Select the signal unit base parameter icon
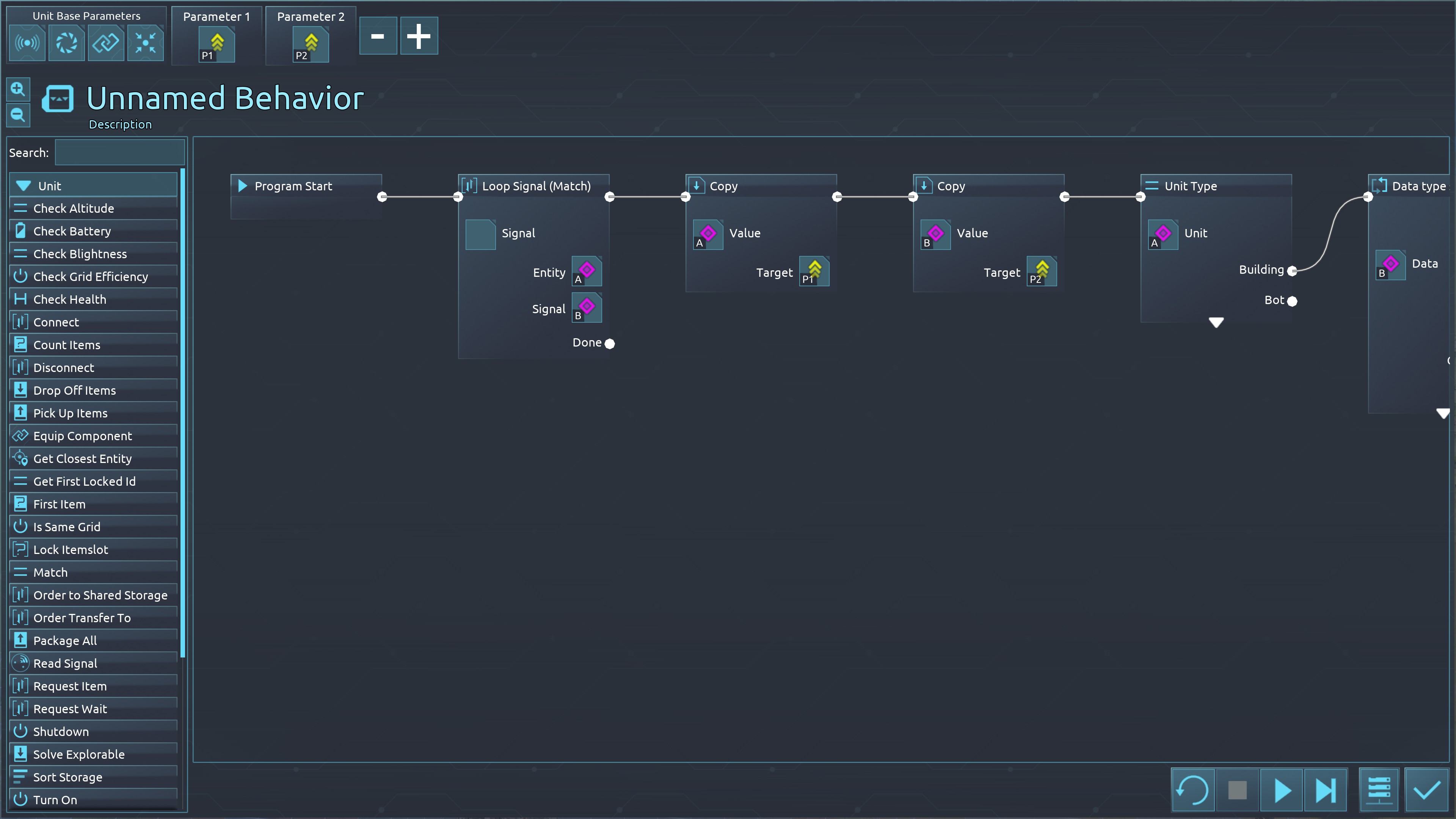This screenshot has width=1456, height=819. pyautogui.click(x=27, y=43)
